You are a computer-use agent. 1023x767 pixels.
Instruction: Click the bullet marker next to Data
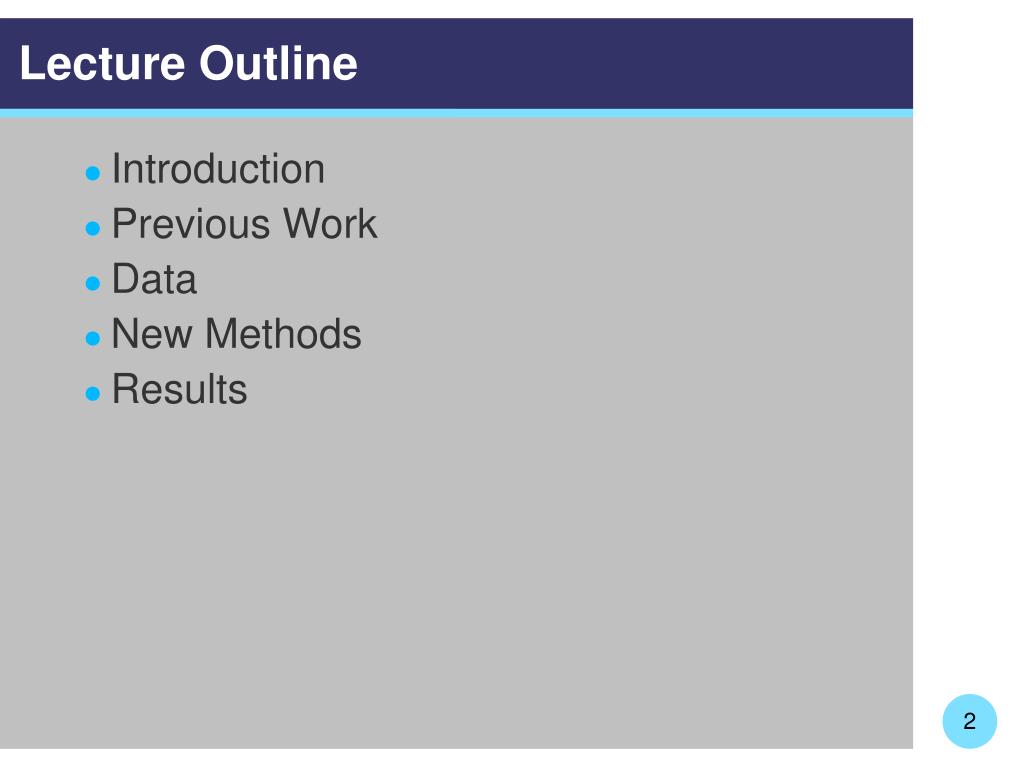[93, 283]
